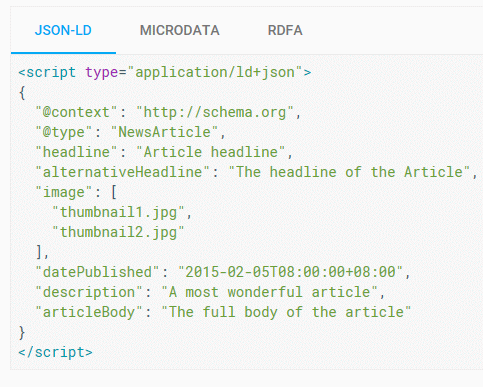Click the opening script tag line
483x387 pixels.
pyautogui.click(x=165, y=72)
